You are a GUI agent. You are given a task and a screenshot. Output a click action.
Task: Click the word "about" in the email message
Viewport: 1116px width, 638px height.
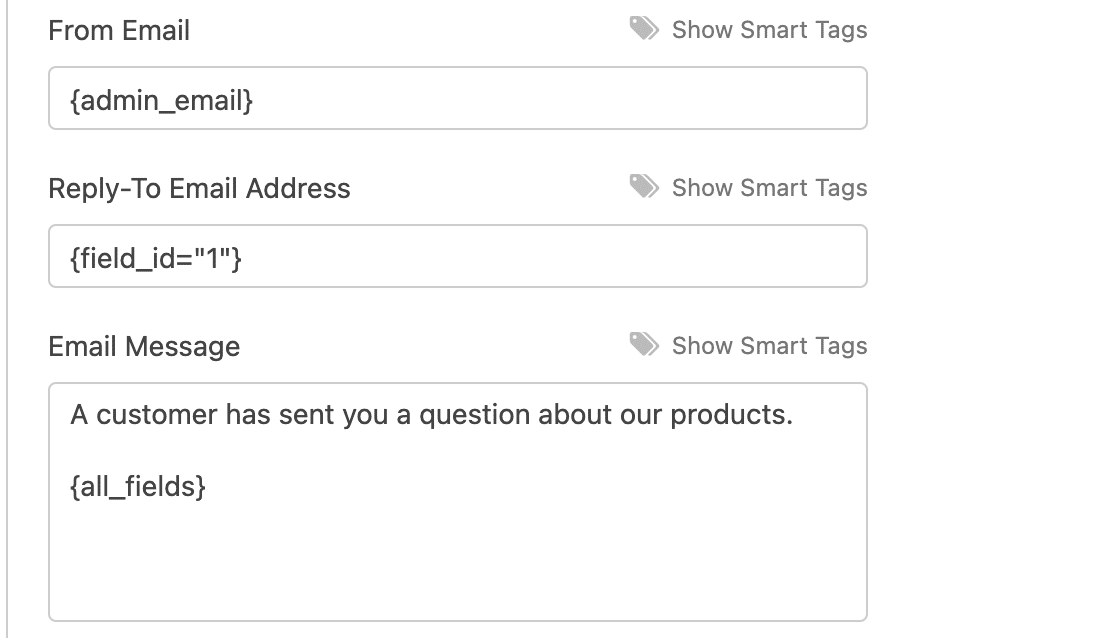click(574, 415)
